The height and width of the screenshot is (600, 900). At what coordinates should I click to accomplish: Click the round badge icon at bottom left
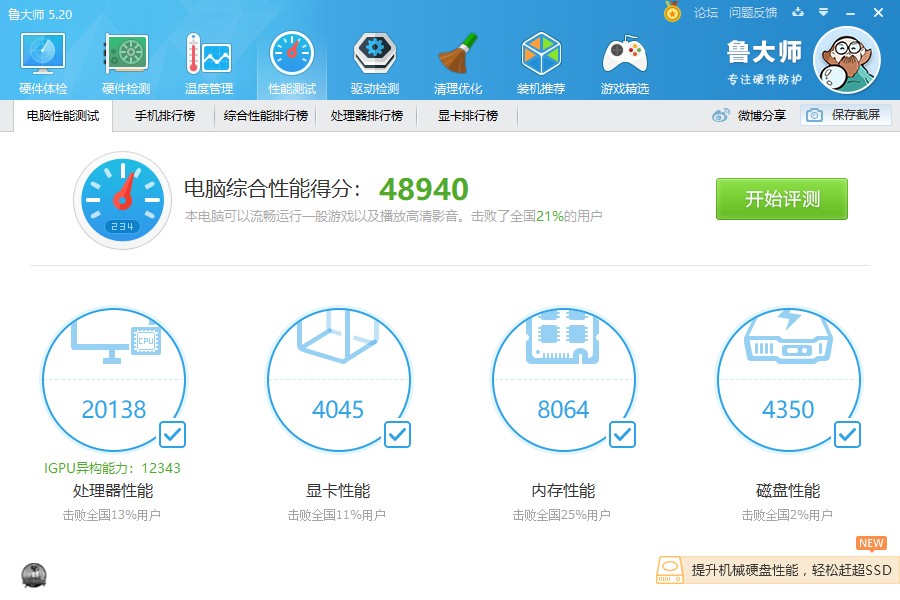[x=34, y=575]
